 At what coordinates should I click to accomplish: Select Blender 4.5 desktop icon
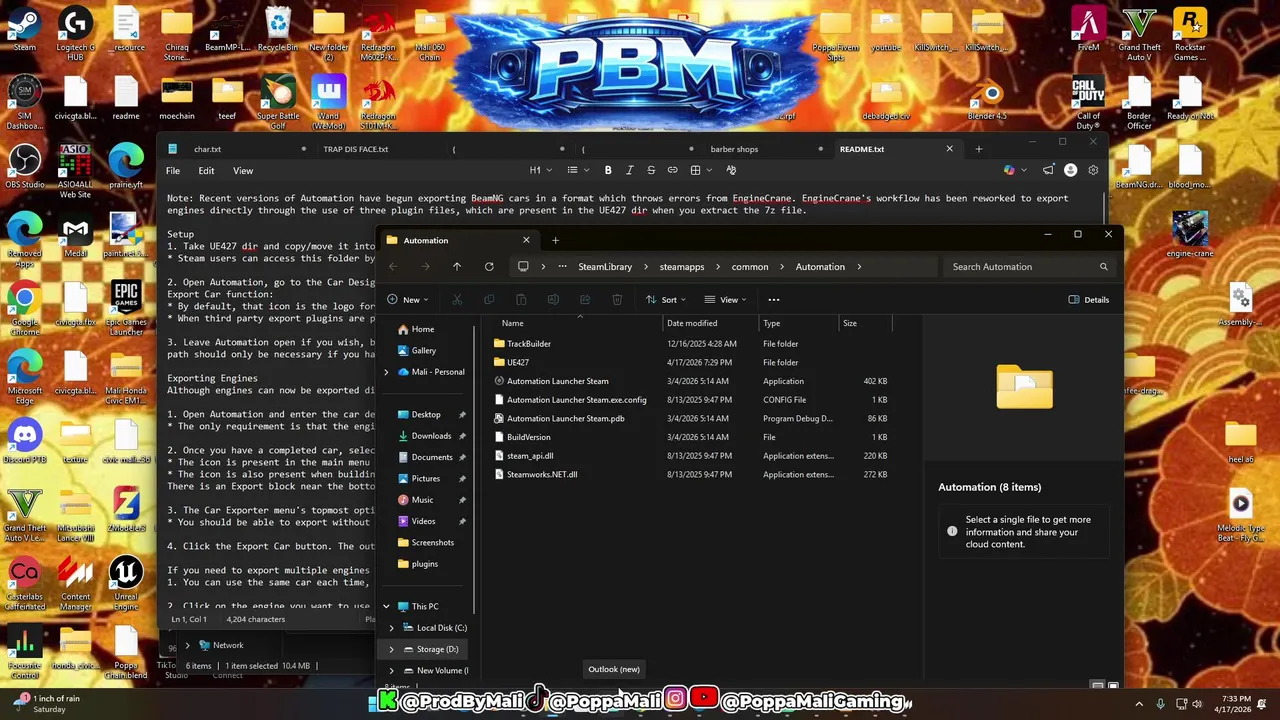pos(987,99)
